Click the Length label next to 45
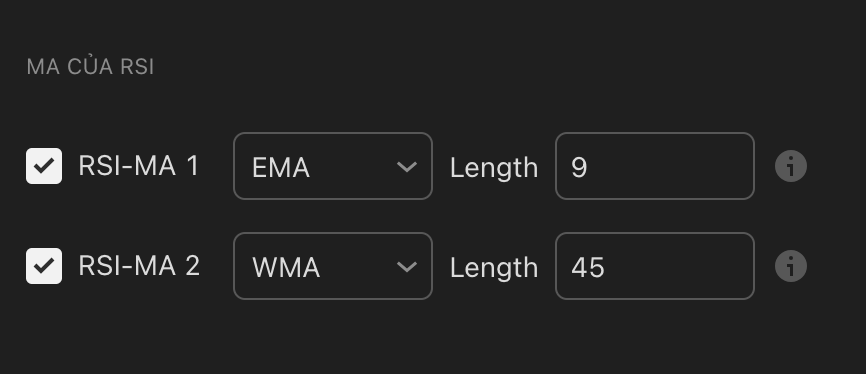 coord(494,267)
